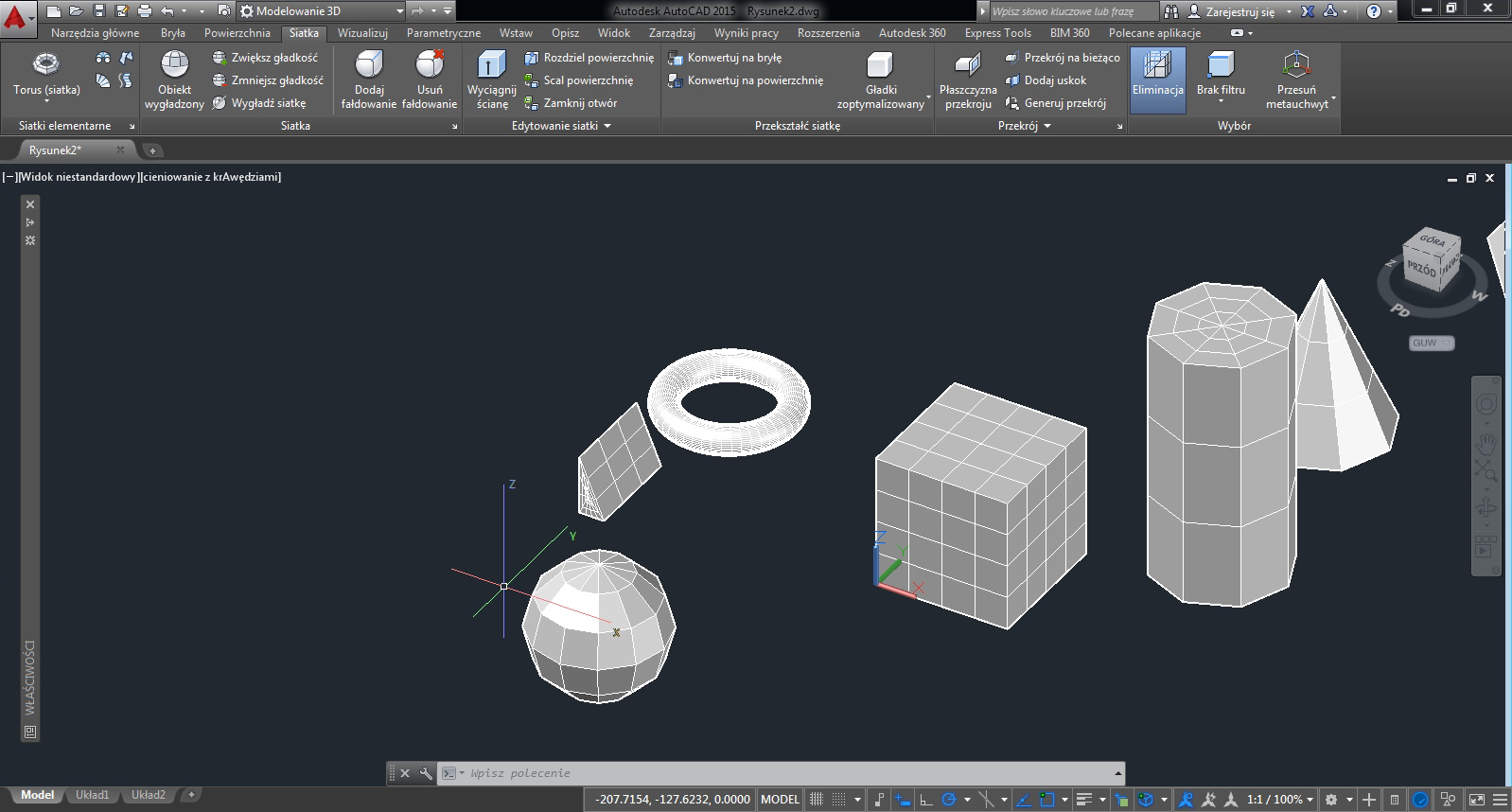1512x812 pixels.
Task: Toggle ortho mode in status bar
Action: pyautogui.click(x=926, y=800)
